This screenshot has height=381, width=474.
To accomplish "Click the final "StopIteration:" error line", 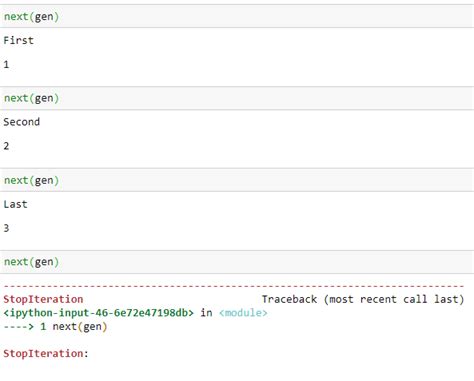I will [x=46, y=353].
